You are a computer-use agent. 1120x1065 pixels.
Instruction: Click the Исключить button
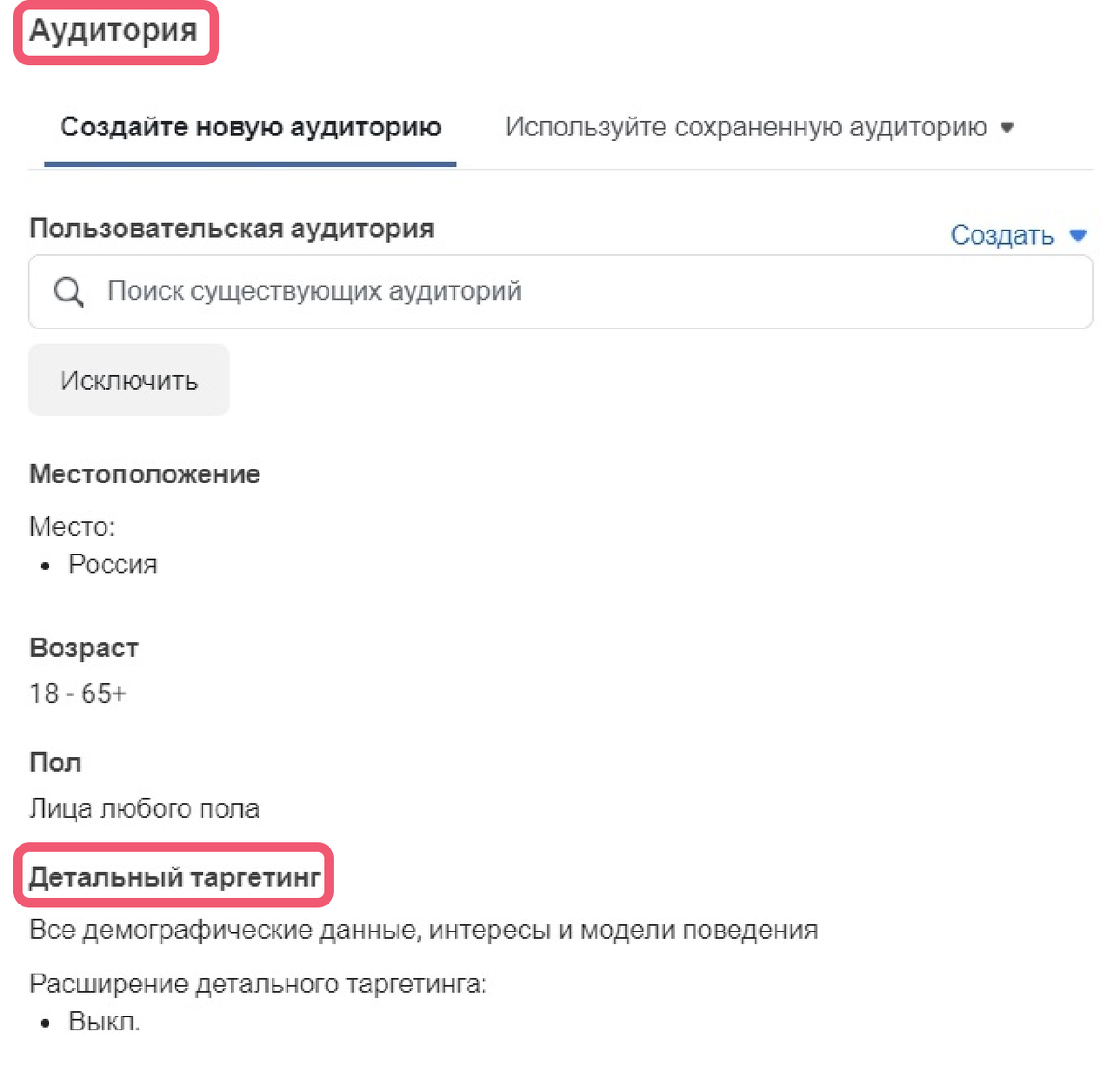tap(128, 379)
